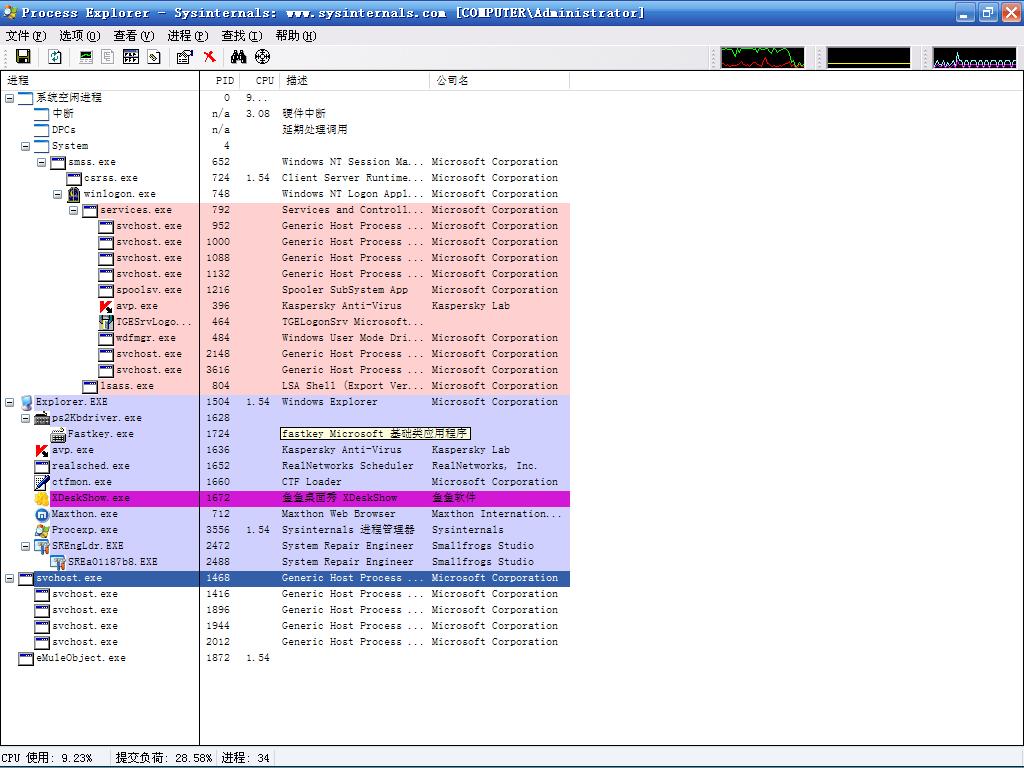
Task: Click the 'LSA Shell (Export Ver...' description
Action: pyautogui.click(x=353, y=386)
